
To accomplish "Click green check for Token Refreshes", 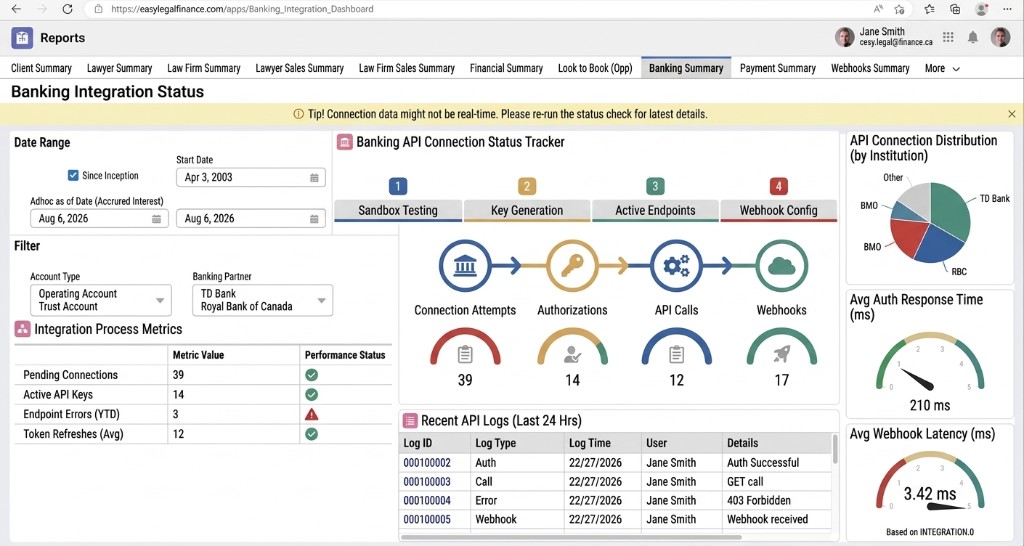I will 312,434.
